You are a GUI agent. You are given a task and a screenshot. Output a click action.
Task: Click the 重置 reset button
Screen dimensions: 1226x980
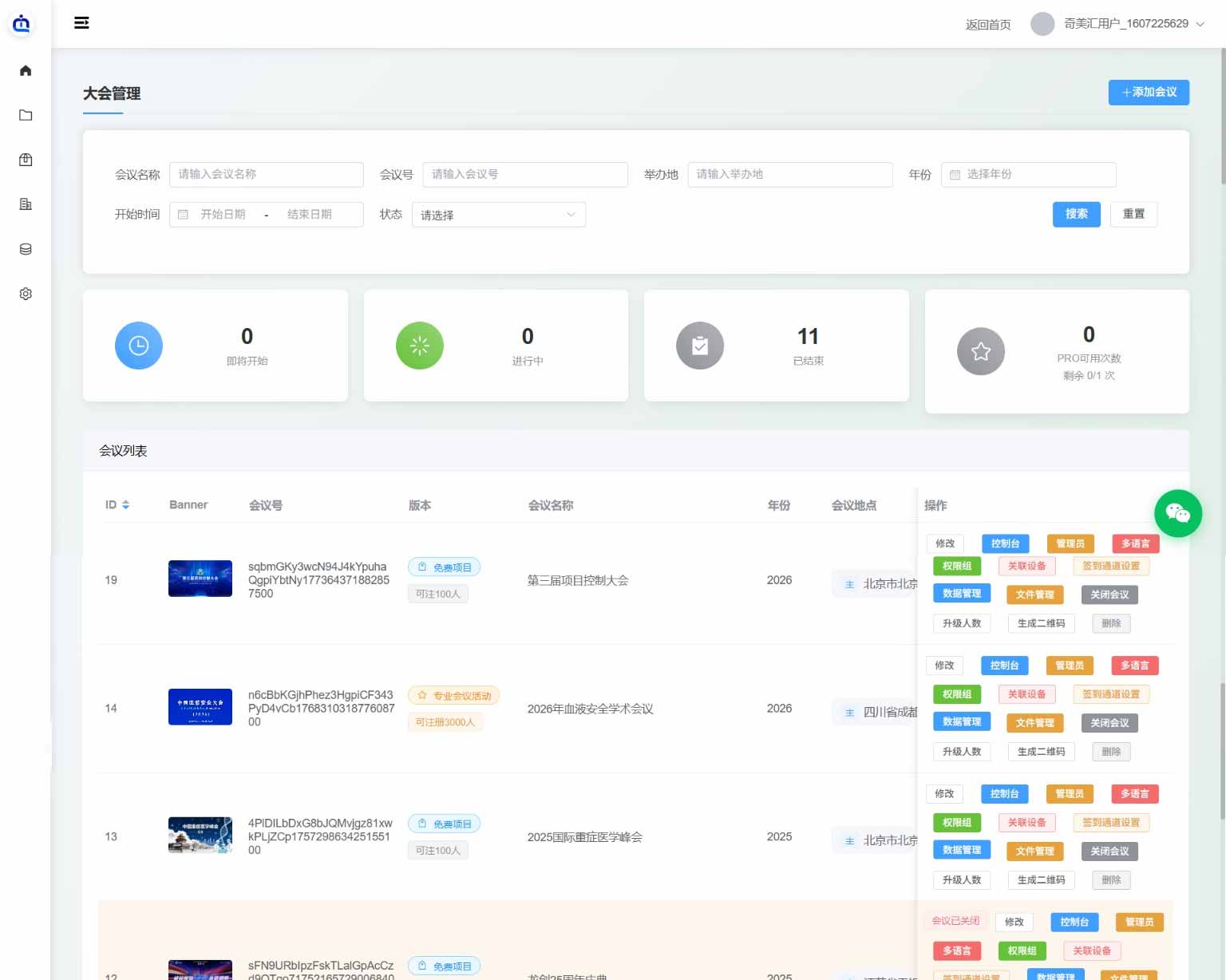coord(1133,214)
